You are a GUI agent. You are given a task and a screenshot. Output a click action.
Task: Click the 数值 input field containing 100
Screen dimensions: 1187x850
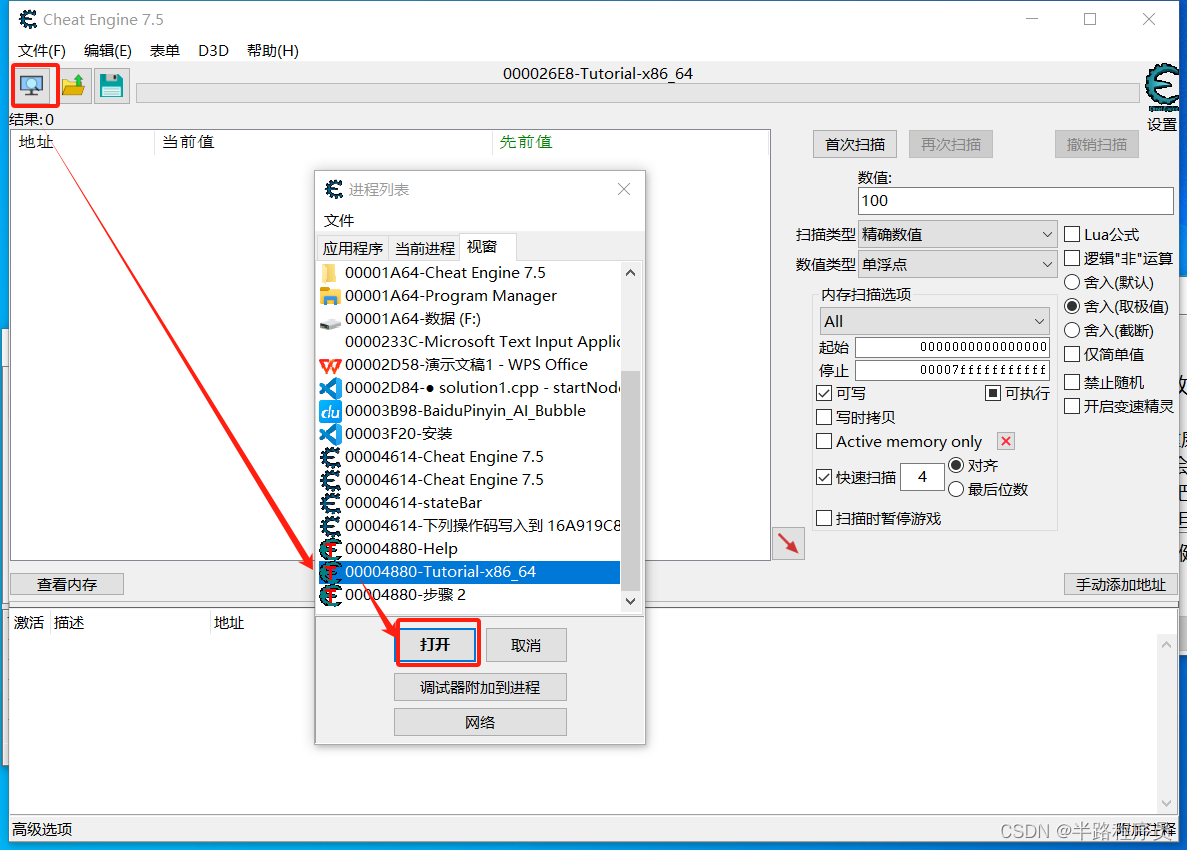[x=1015, y=201]
